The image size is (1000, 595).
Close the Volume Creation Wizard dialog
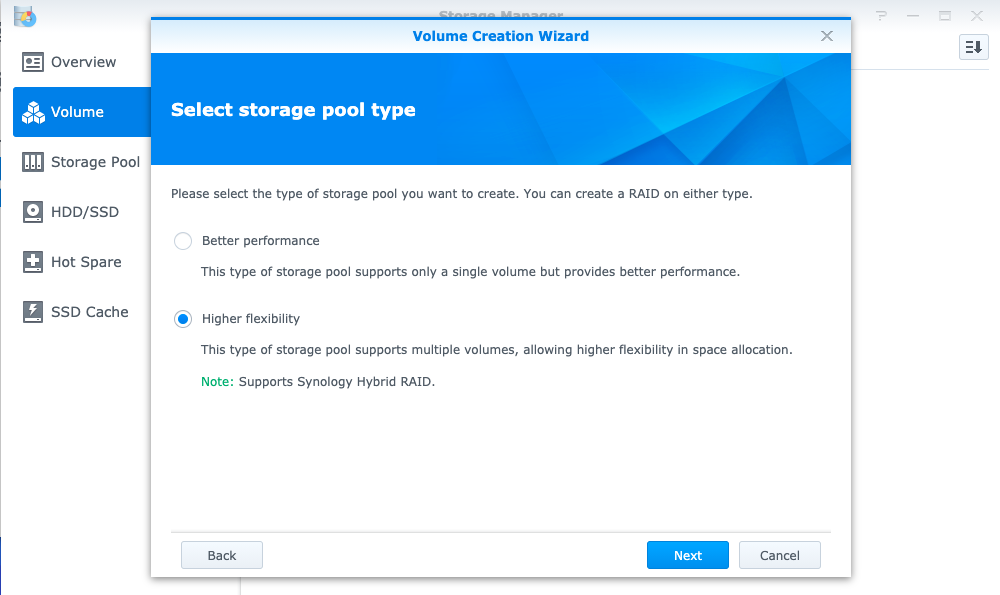point(827,36)
